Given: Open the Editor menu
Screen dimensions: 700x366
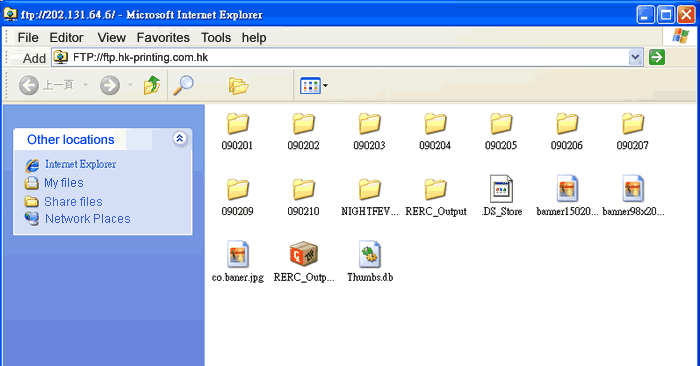Looking at the screenshot, I should [67, 37].
